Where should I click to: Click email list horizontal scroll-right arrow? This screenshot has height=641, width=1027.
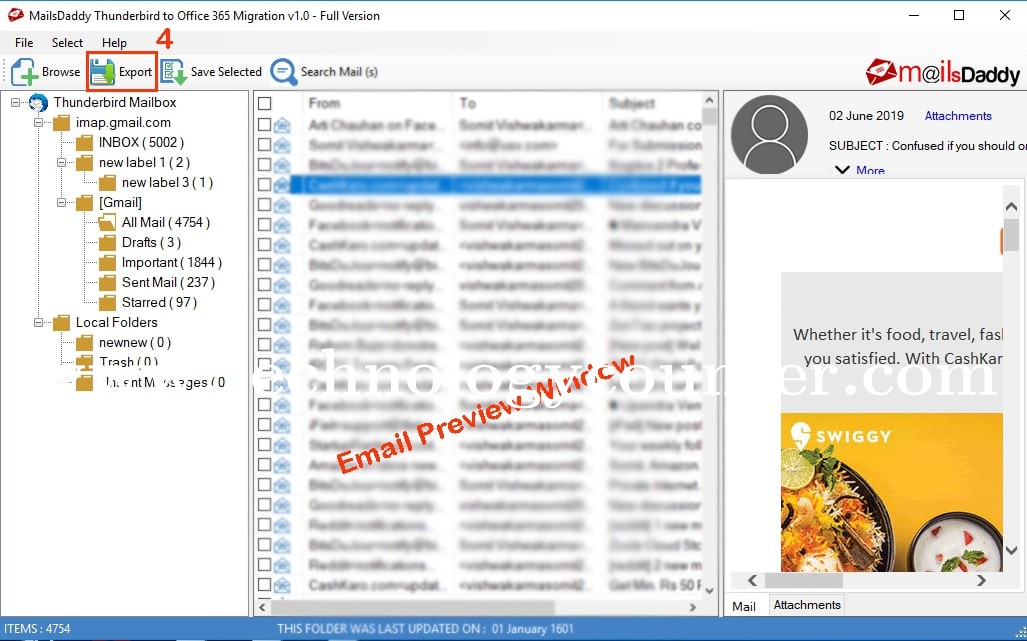693,607
